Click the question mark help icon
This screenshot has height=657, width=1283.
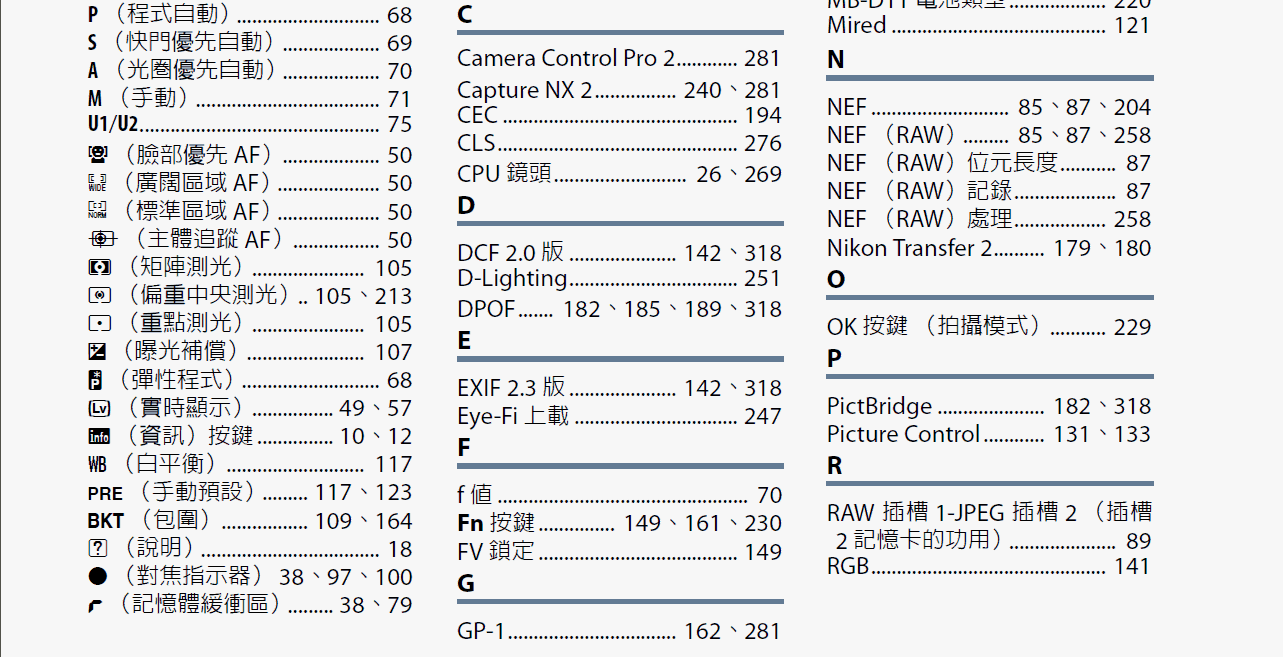97,549
